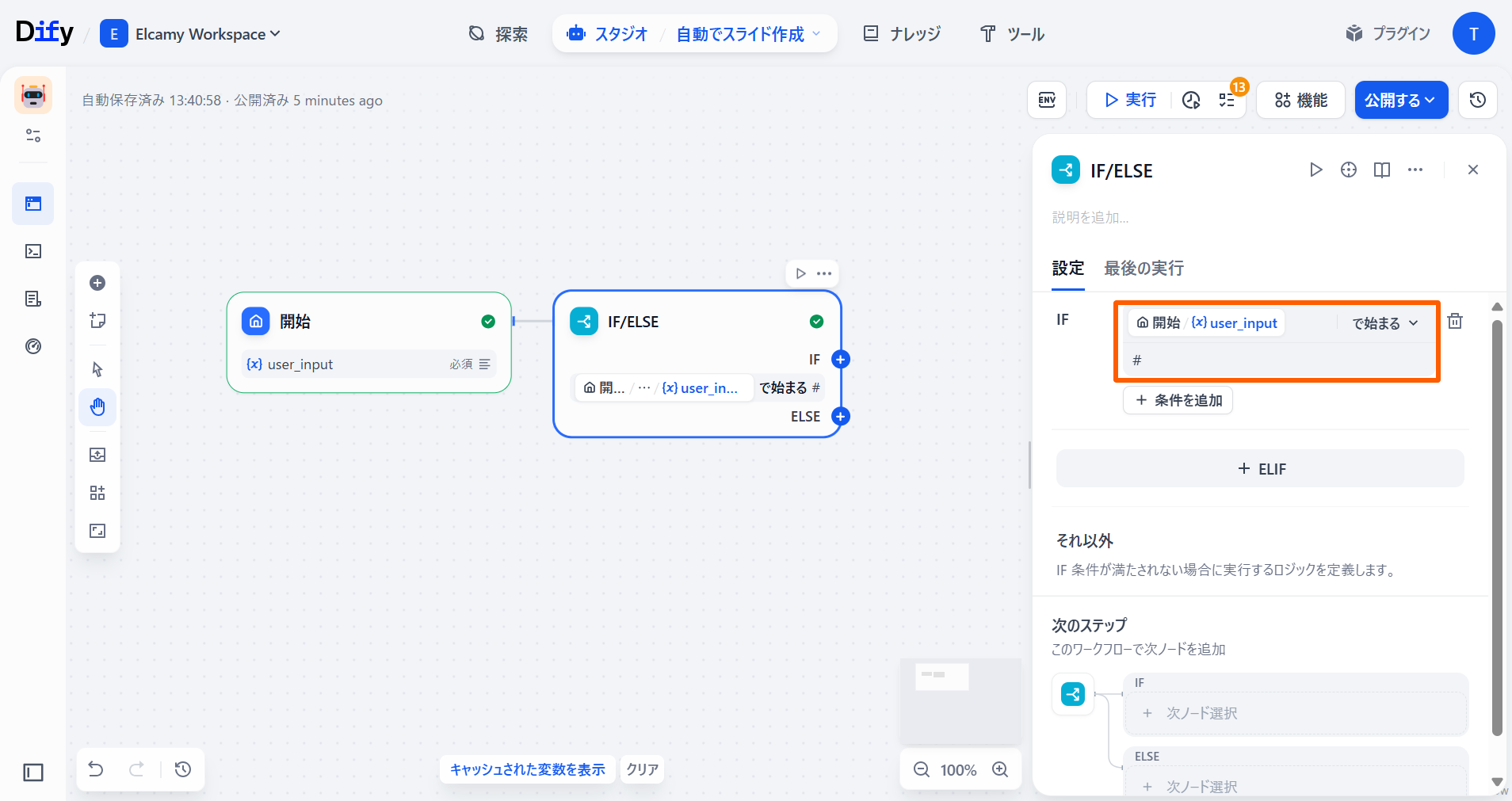
Task: Select the hand pan tool
Action: [97, 407]
